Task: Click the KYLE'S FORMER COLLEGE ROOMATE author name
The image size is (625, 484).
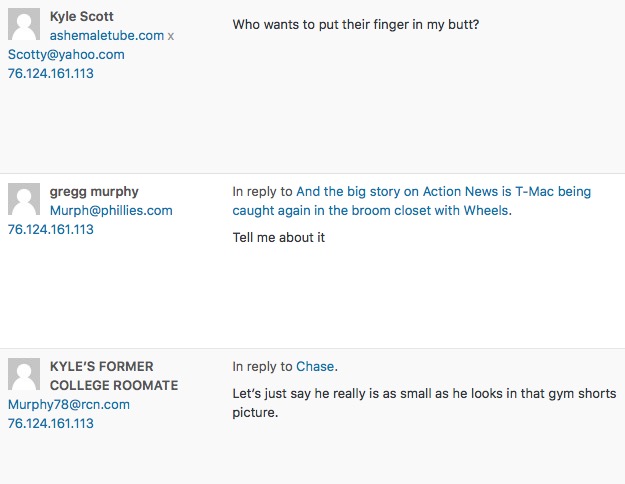Action: click(x=114, y=376)
